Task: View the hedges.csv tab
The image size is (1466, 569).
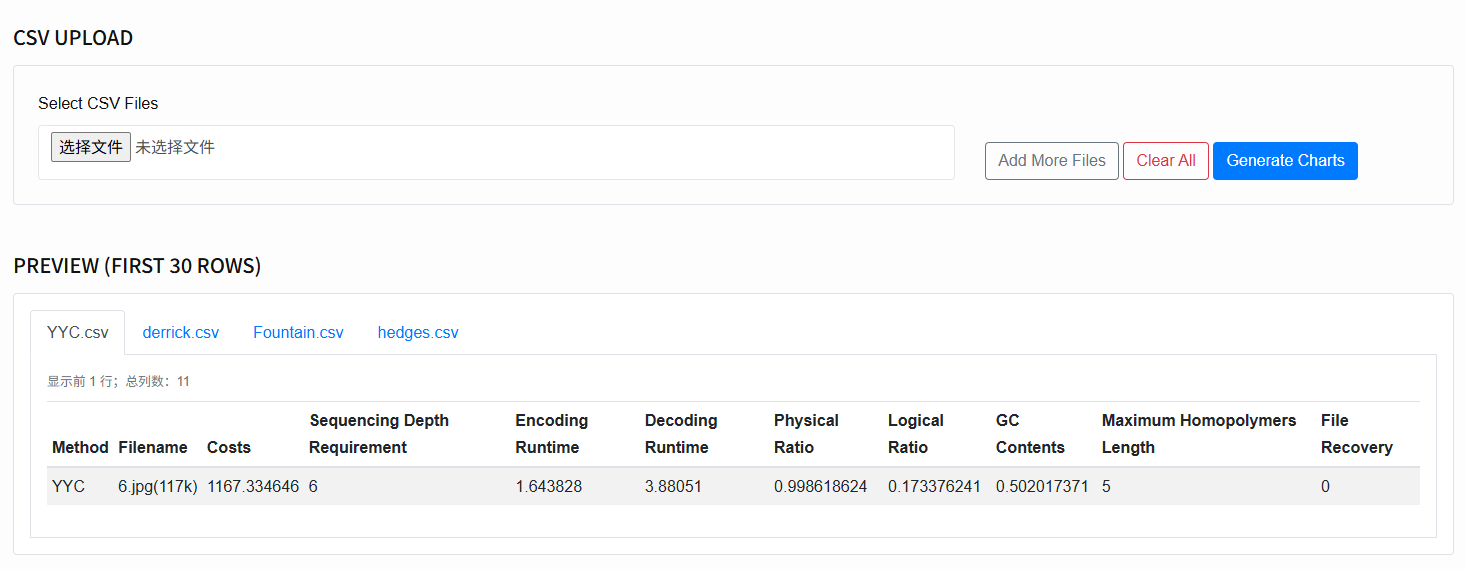Action: tap(418, 333)
